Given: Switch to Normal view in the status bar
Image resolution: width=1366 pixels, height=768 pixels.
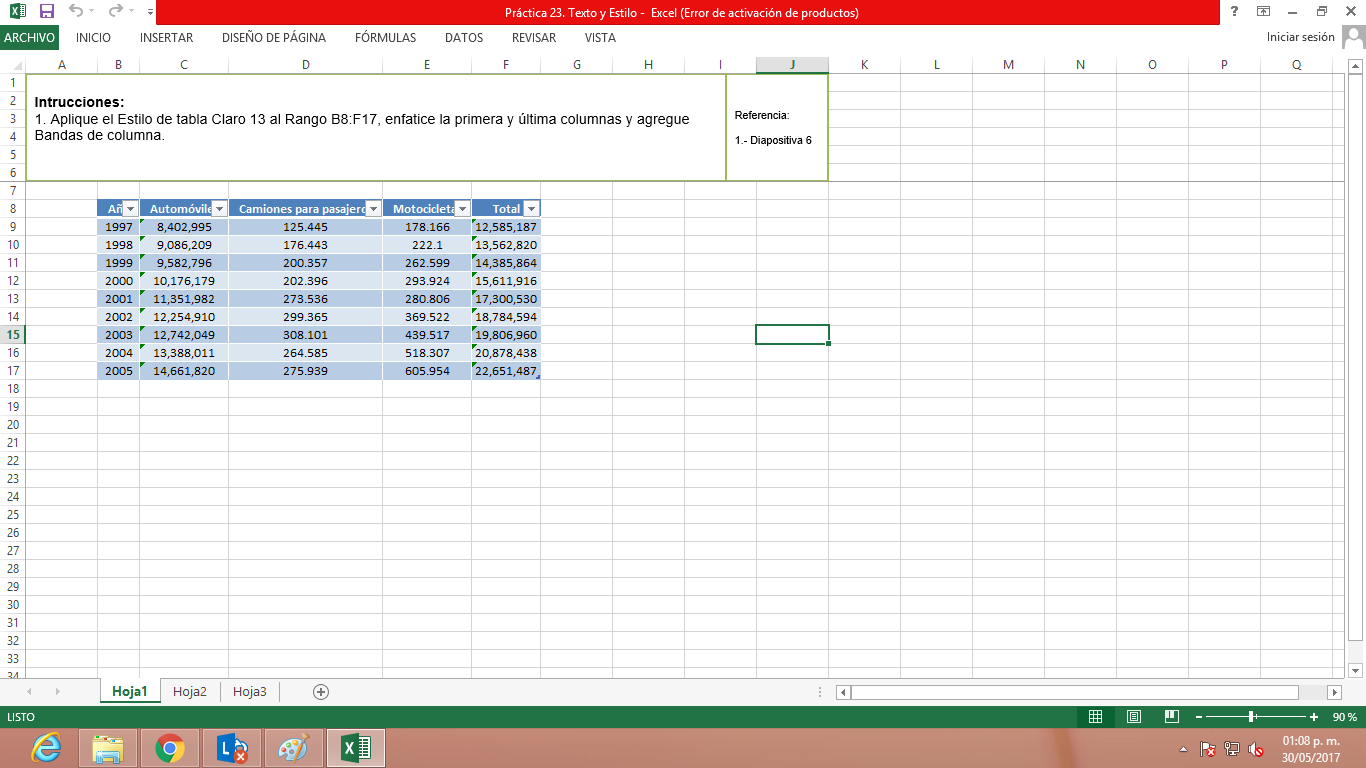Looking at the screenshot, I should [x=1095, y=716].
